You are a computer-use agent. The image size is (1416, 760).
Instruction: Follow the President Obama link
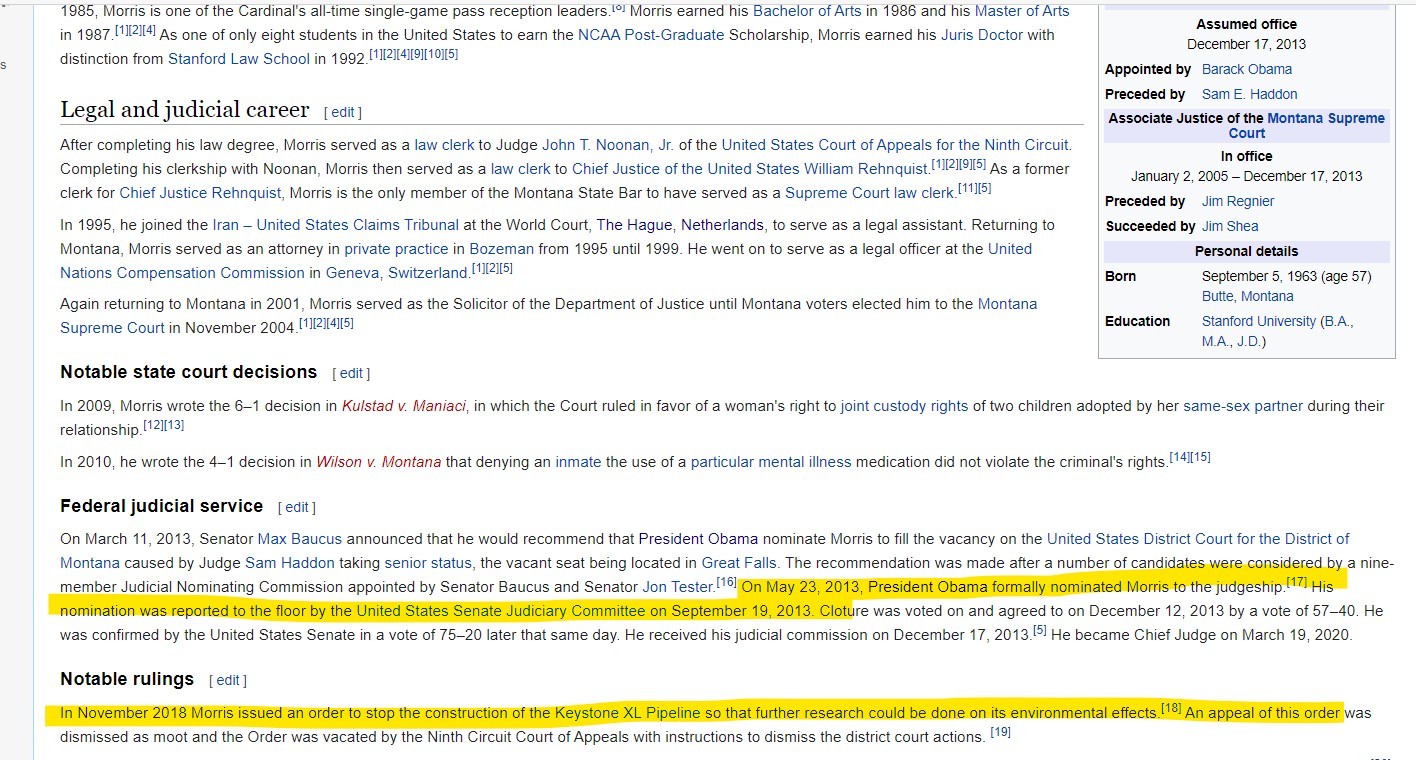(x=698, y=538)
